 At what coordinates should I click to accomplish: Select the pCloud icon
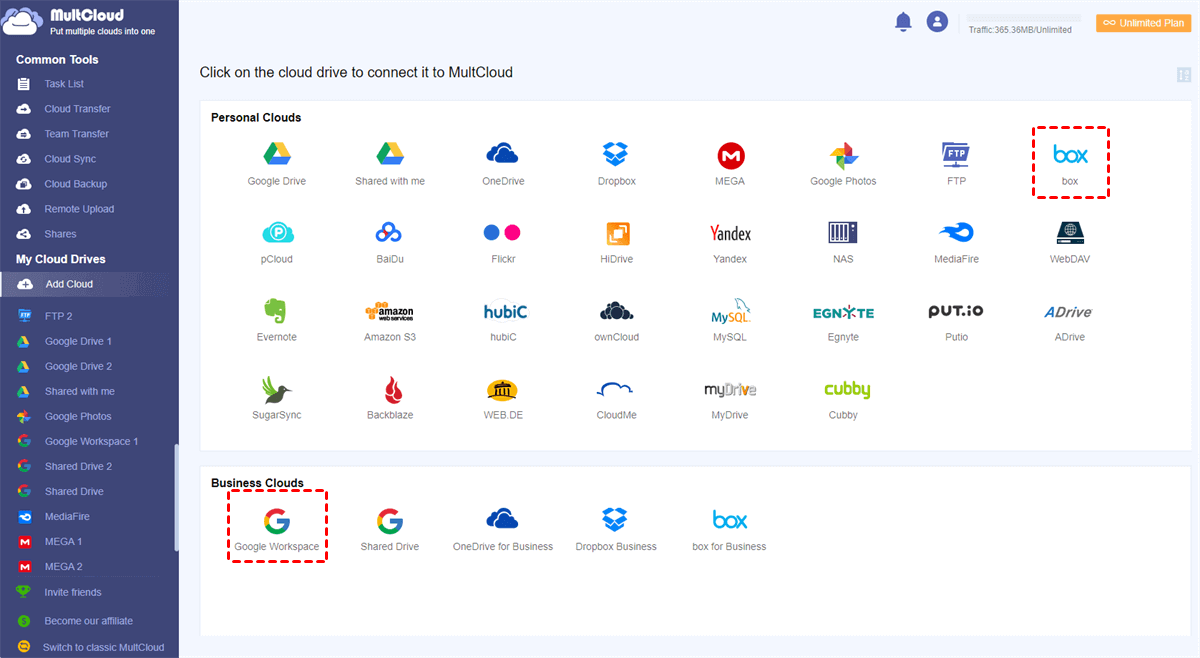(x=277, y=233)
